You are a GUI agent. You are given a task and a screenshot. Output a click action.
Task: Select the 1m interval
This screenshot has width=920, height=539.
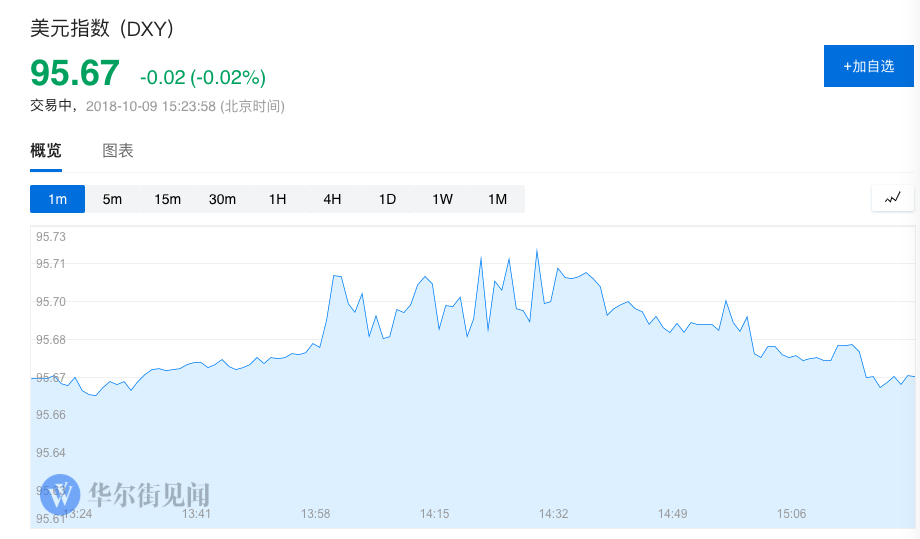pos(57,199)
